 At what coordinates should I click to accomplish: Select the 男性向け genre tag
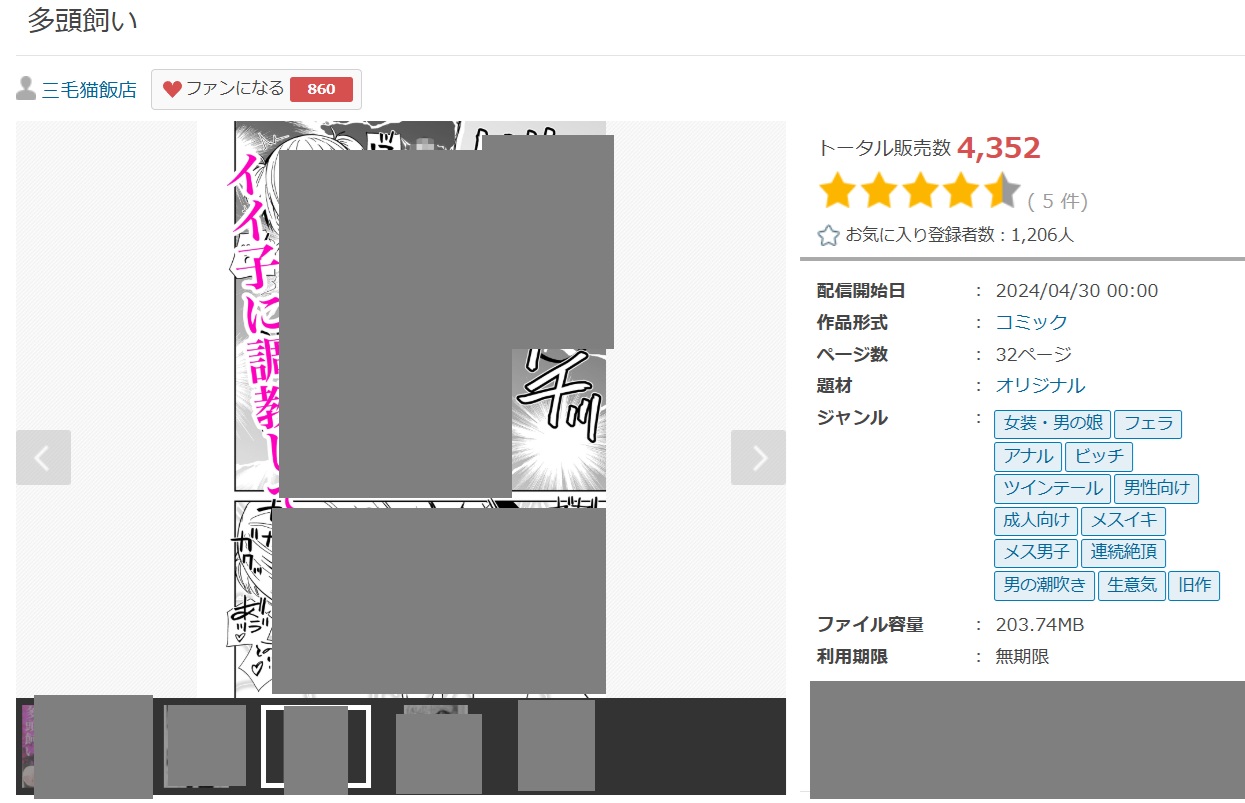1155,488
